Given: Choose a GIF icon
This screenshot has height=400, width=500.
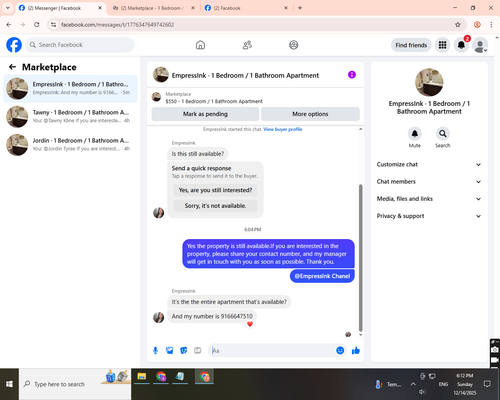Looking at the screenshot, I should click(198, 350).
